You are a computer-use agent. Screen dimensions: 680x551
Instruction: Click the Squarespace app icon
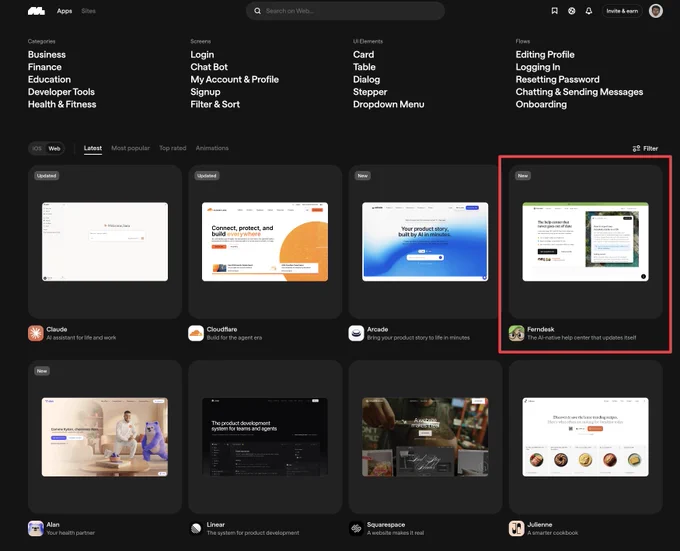pyautogui.click(x=356, y=528)
